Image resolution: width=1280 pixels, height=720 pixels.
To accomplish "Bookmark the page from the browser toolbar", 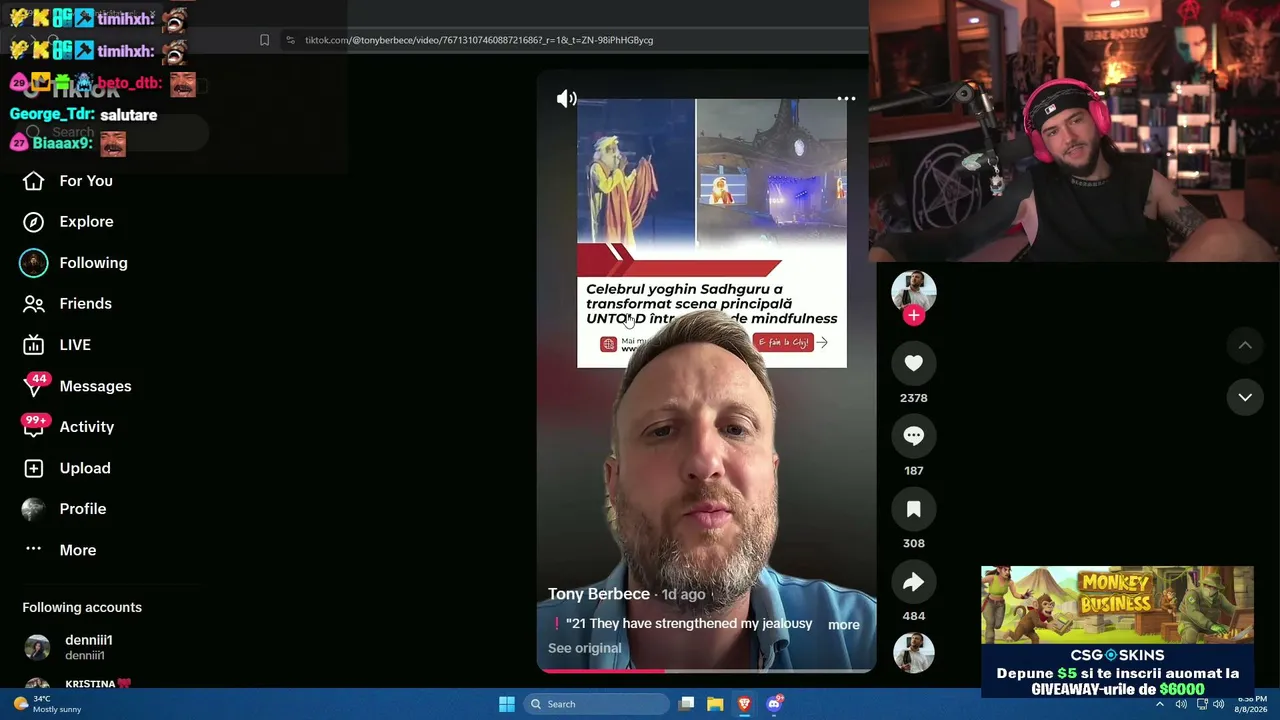I will coord(264,40).
